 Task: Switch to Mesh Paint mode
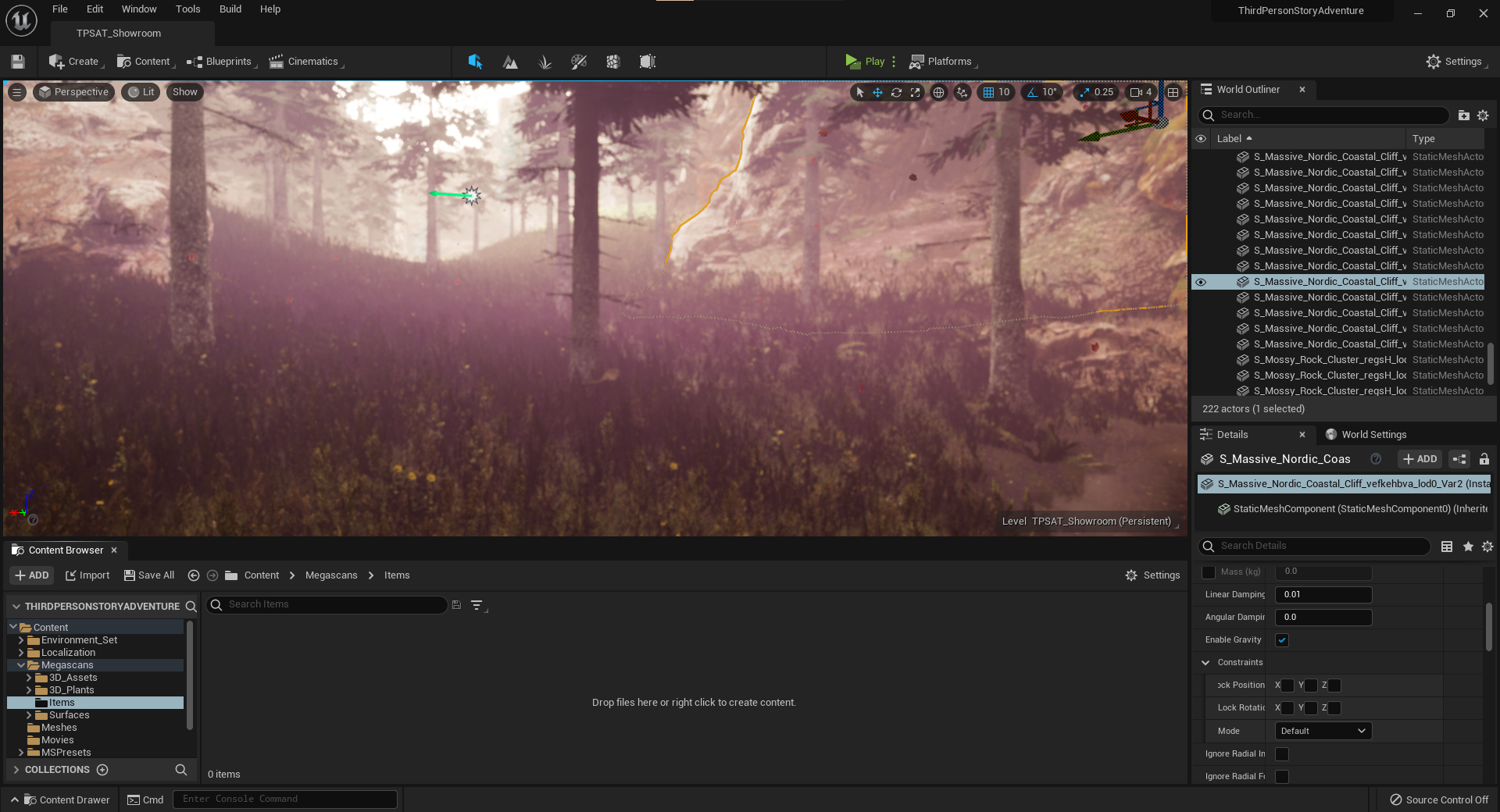pos(579,62)
